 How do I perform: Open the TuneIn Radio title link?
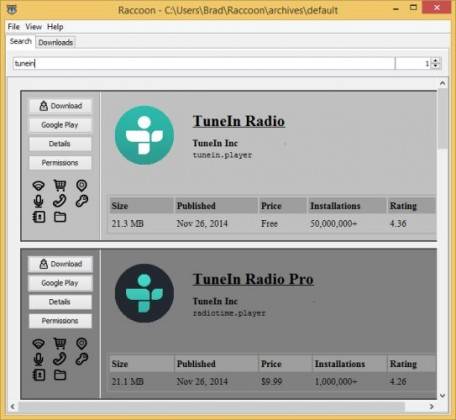coord(239,121)
